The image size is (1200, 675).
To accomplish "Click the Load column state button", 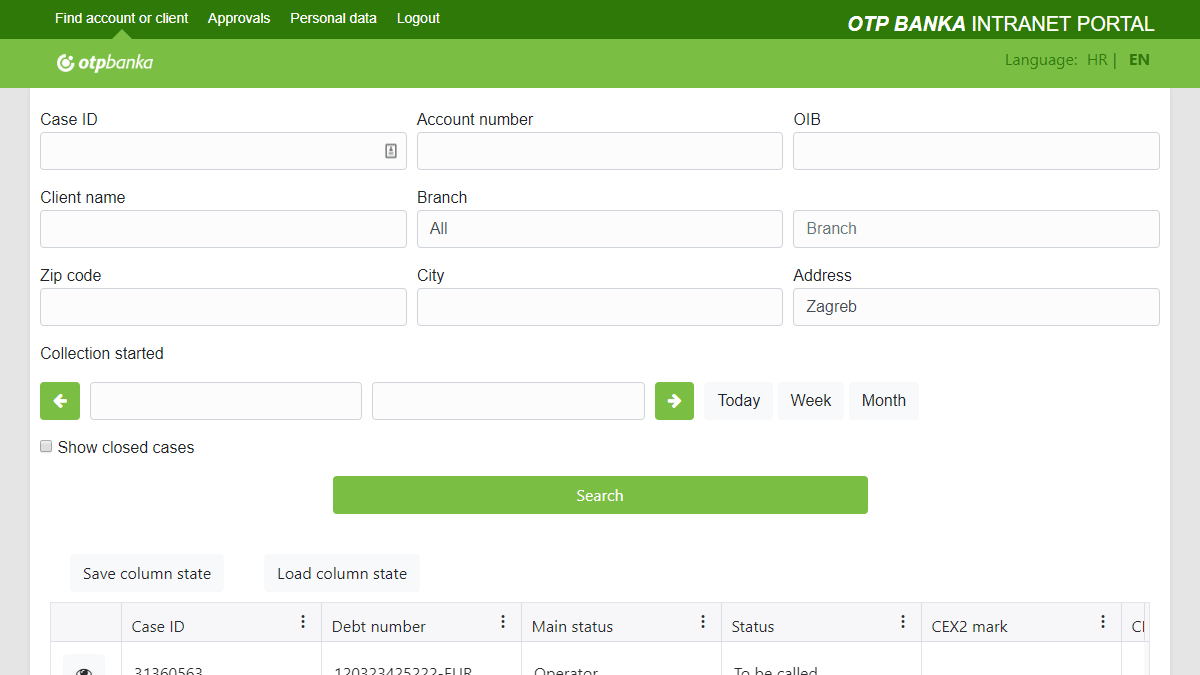I will [342, 573].
